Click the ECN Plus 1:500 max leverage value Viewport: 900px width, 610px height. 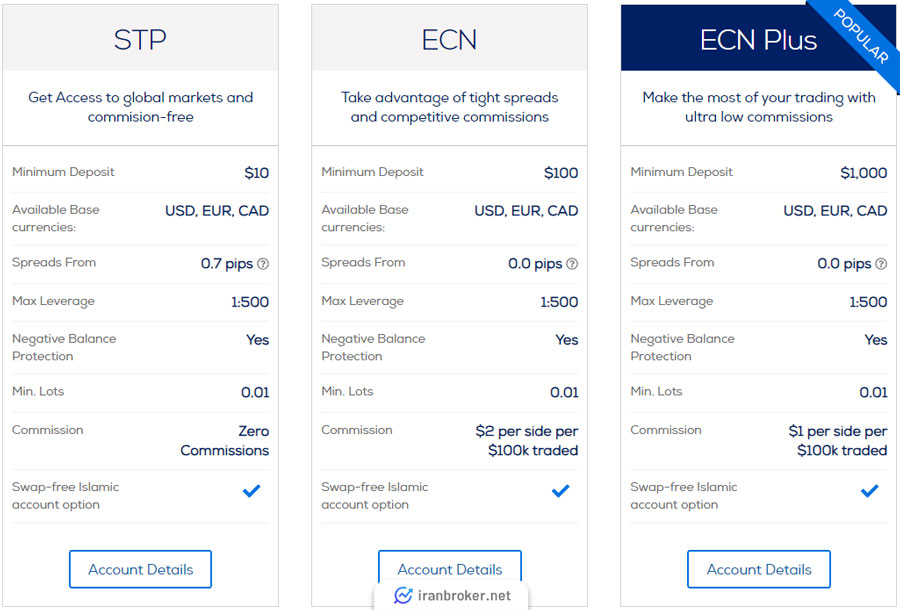(x=868, y=302)
